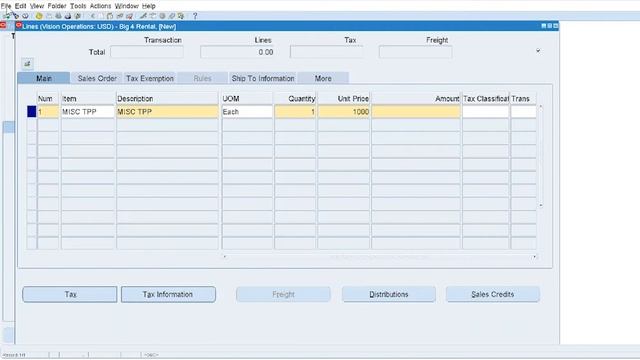Click the Item cell MISC TPP
Viewport: 640px width, 360px height.
coord(88,112)
